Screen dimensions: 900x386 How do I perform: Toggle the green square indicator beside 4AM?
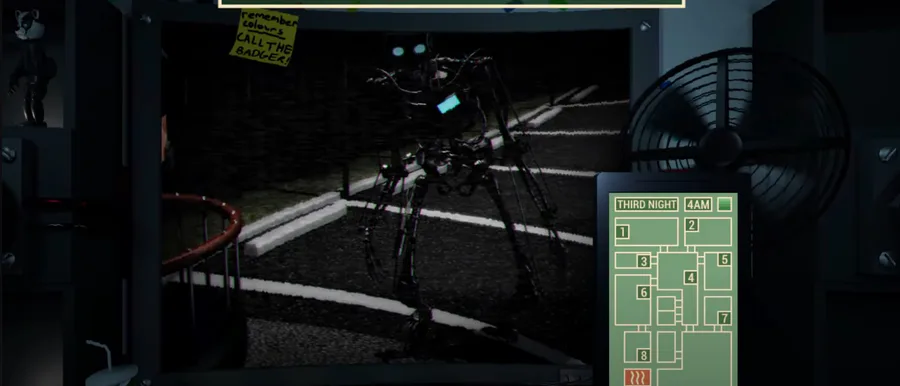click(x=725, y=204)
